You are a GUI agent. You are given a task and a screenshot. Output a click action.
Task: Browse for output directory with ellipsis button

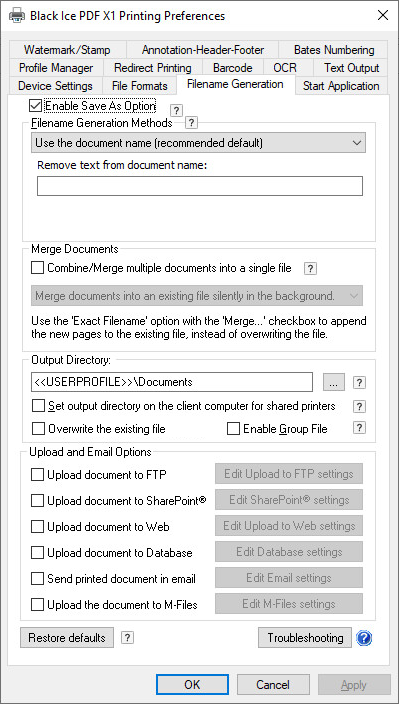pos(334,383)
